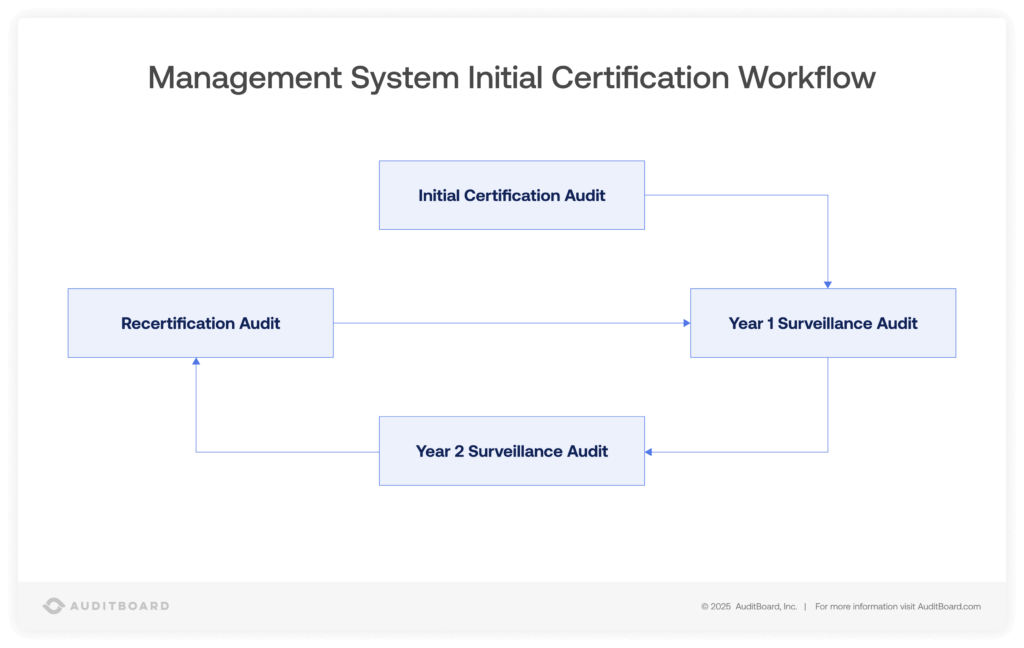
Task: Click the arrowhead between Recertification and Year 1 boxes
Action: click(687, 322)
